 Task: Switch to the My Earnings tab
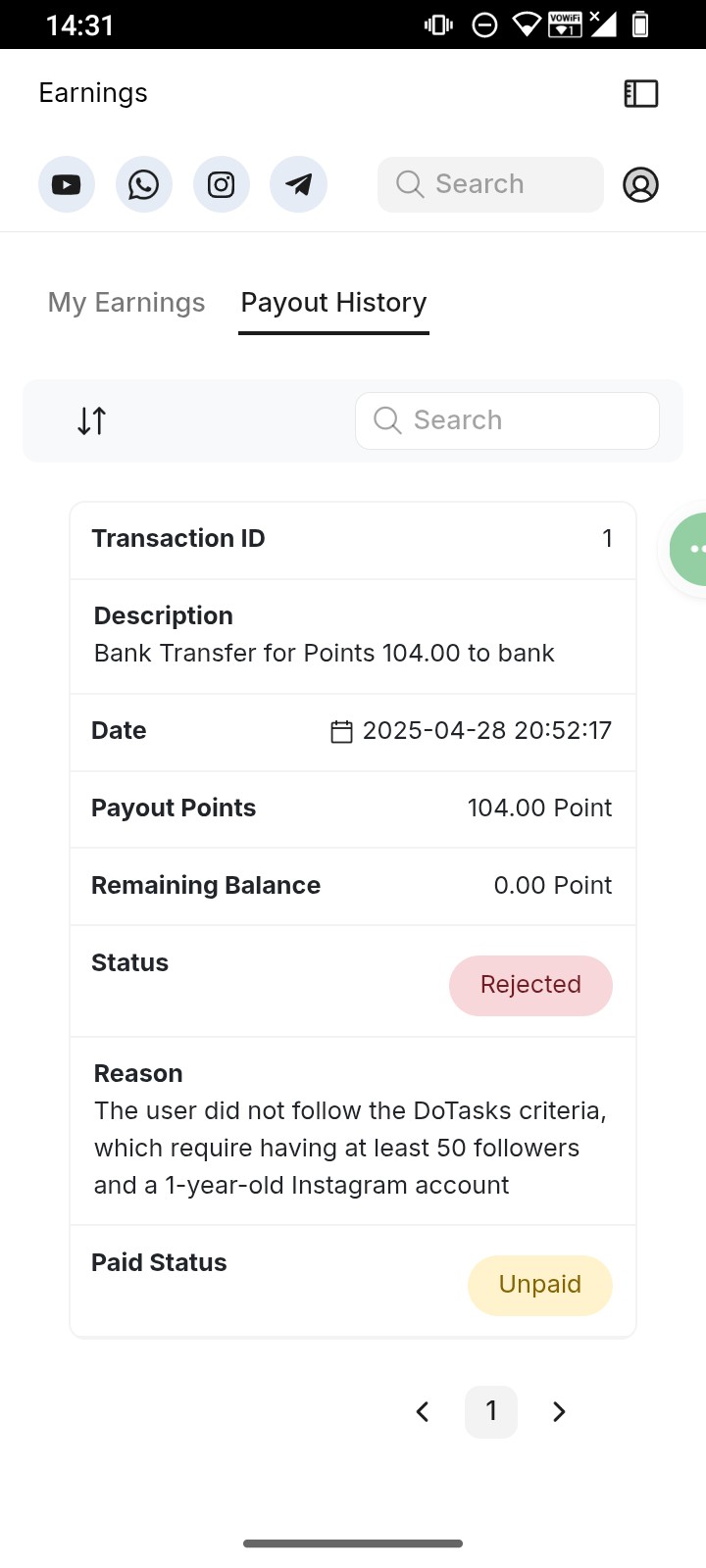coord(126,303)
